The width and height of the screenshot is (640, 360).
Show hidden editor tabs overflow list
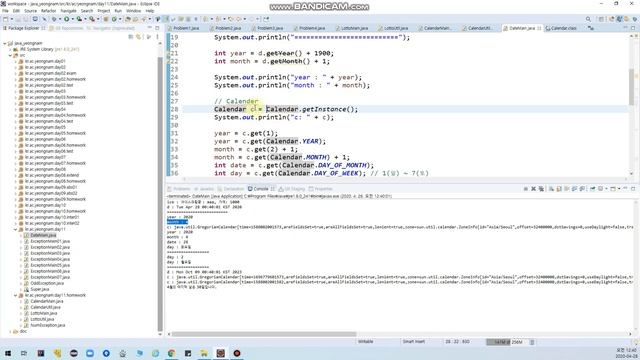pos(591,28)
